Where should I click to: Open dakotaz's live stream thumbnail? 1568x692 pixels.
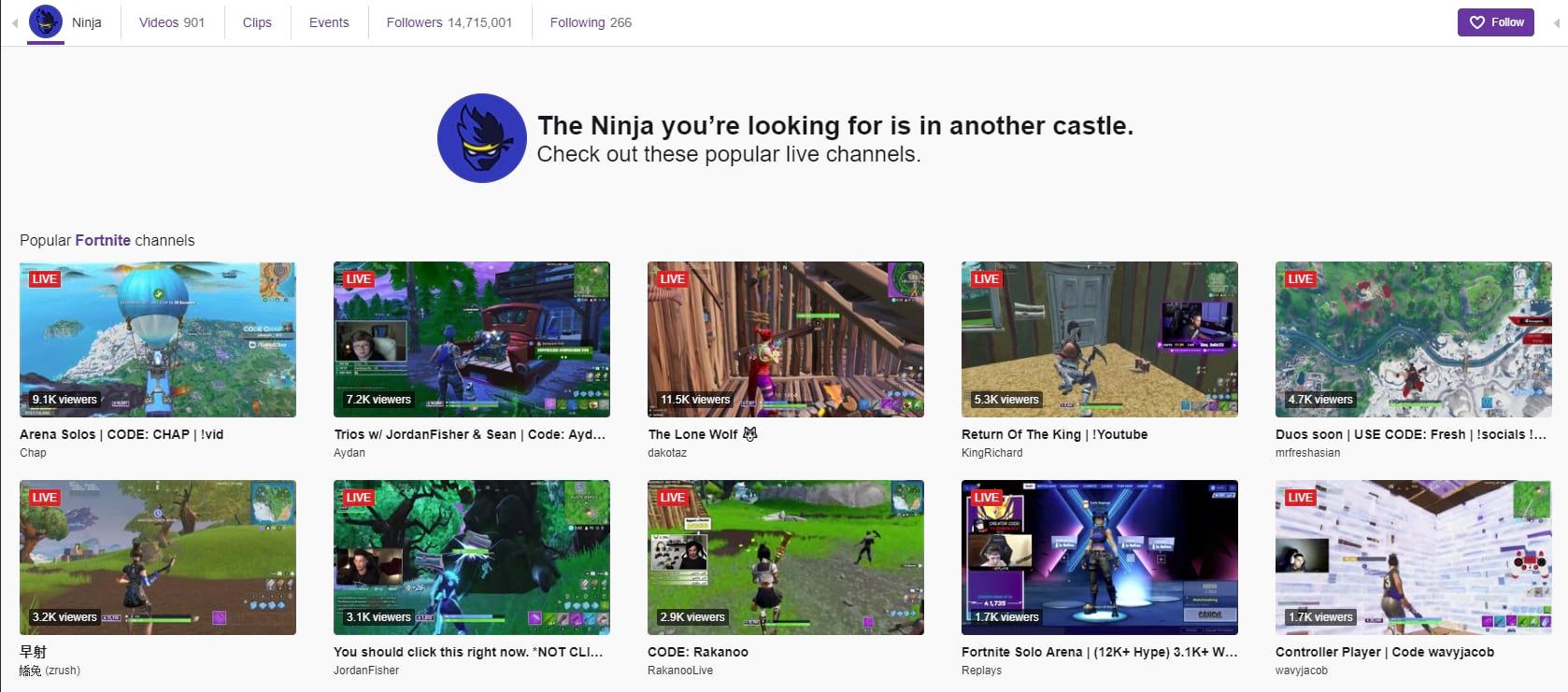[786, 339]
